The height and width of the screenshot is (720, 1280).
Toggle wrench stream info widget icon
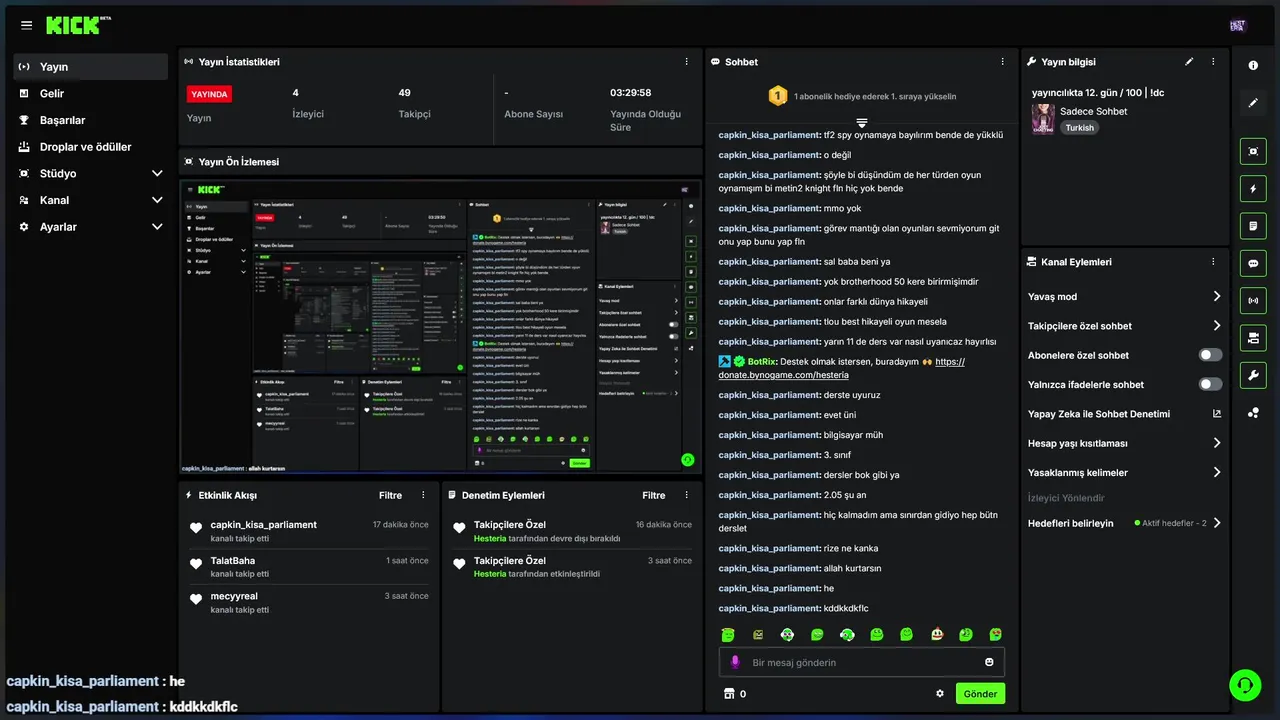[x=1253, y=375]
